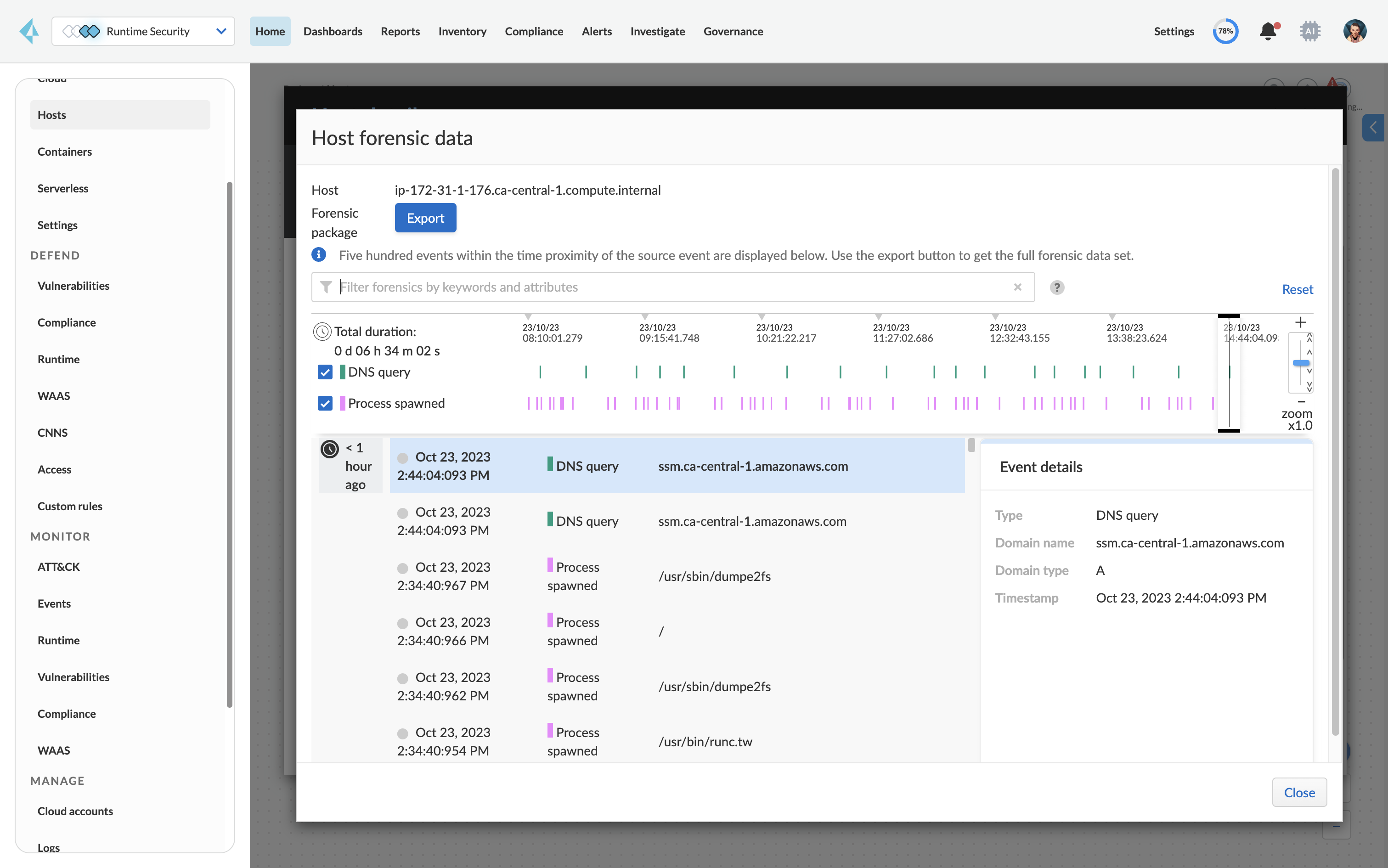Click the timeline zoom in plus icon
Screen dimensions: 1388x868
pos(1300,322)
